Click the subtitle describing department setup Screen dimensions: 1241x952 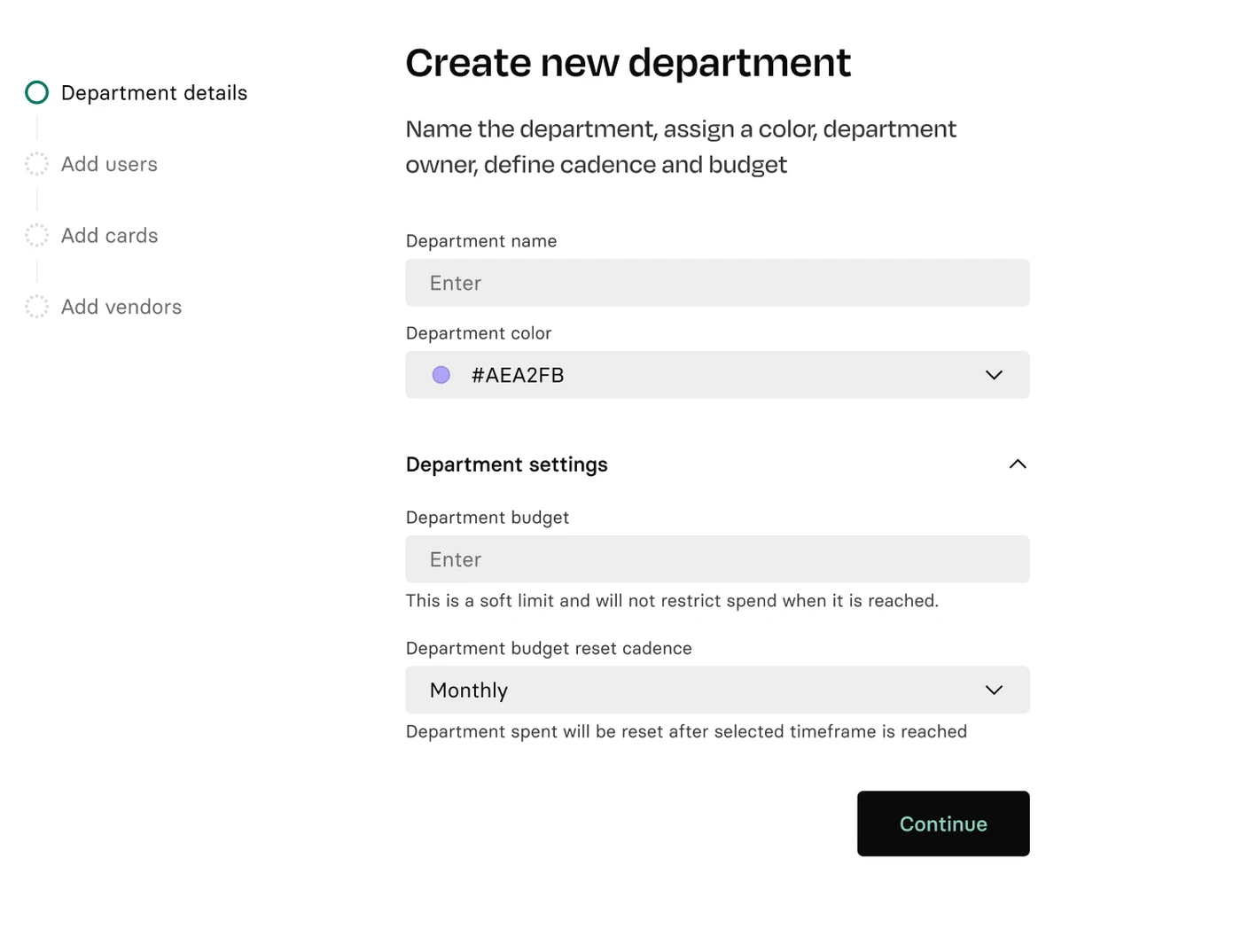click(681, 146)
